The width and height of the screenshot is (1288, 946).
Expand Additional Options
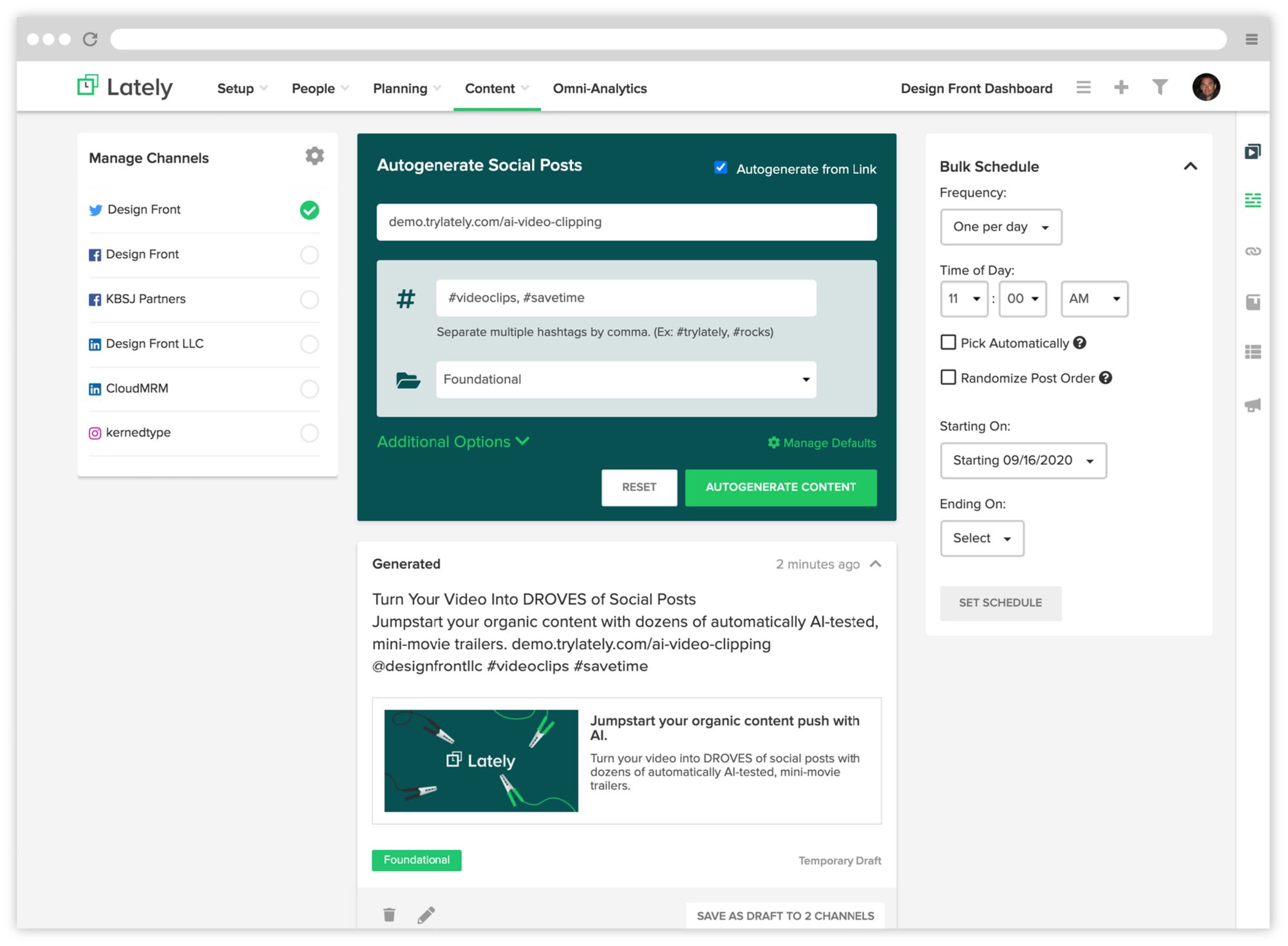coord(453,442)
